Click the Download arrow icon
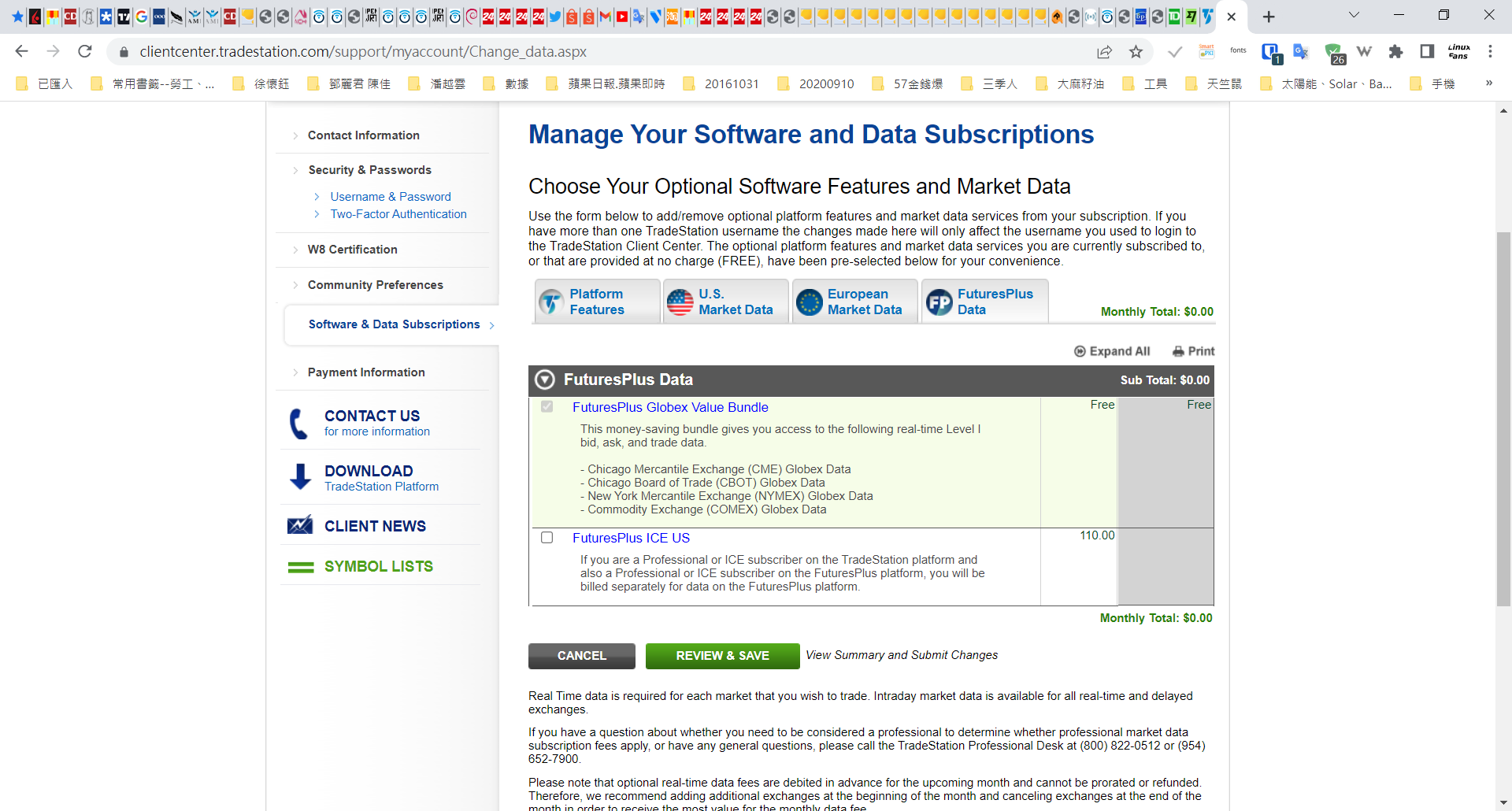 point(300,477)
